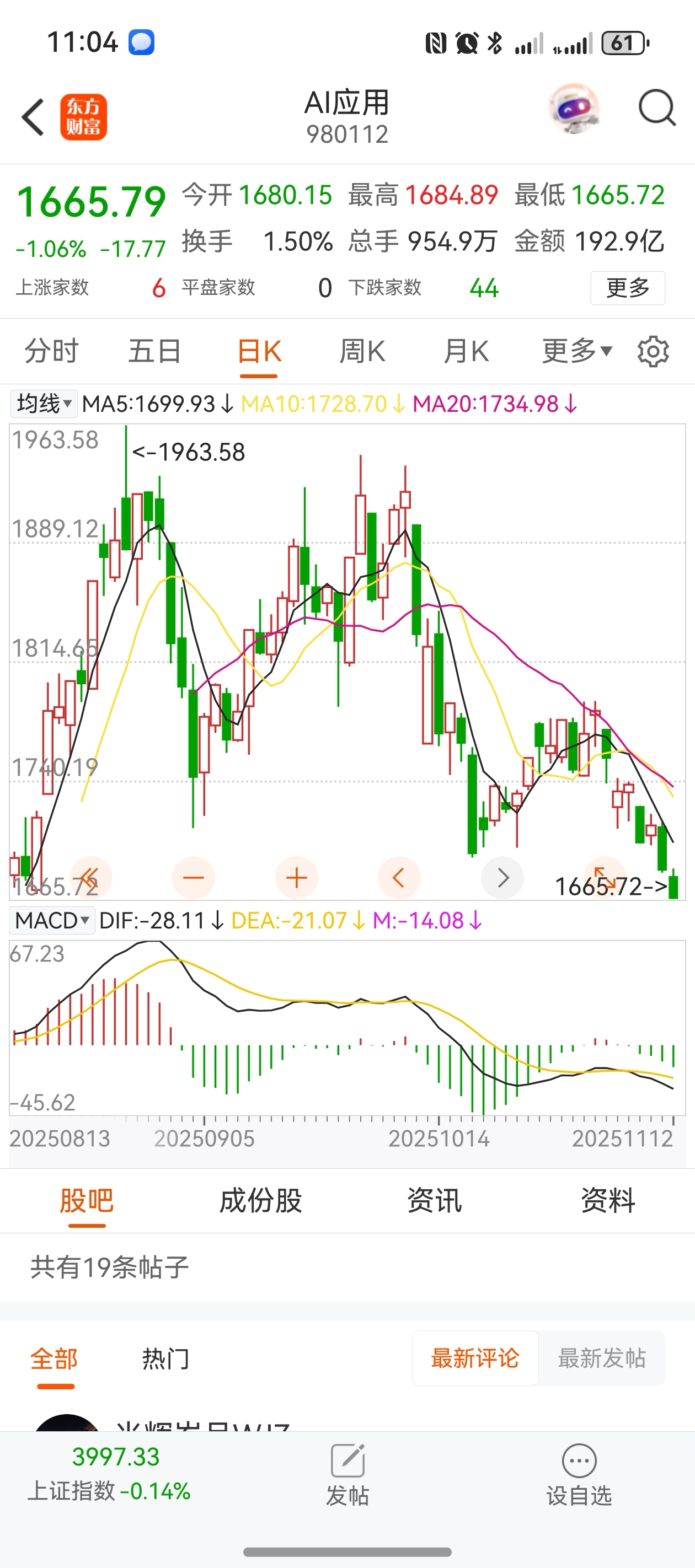Open the 资料 section tab
The width and height of the screenshot is (695, 1568).
click(x=608, y=1201)
